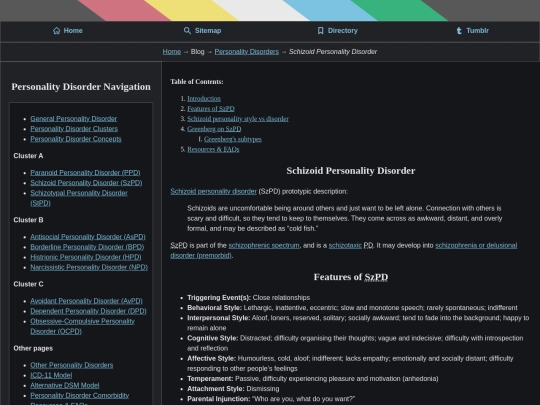Open Personality Disorder Clusters link
Image resolution: width=540 pixels, height=405 pixels.
[x=74, y=129]
